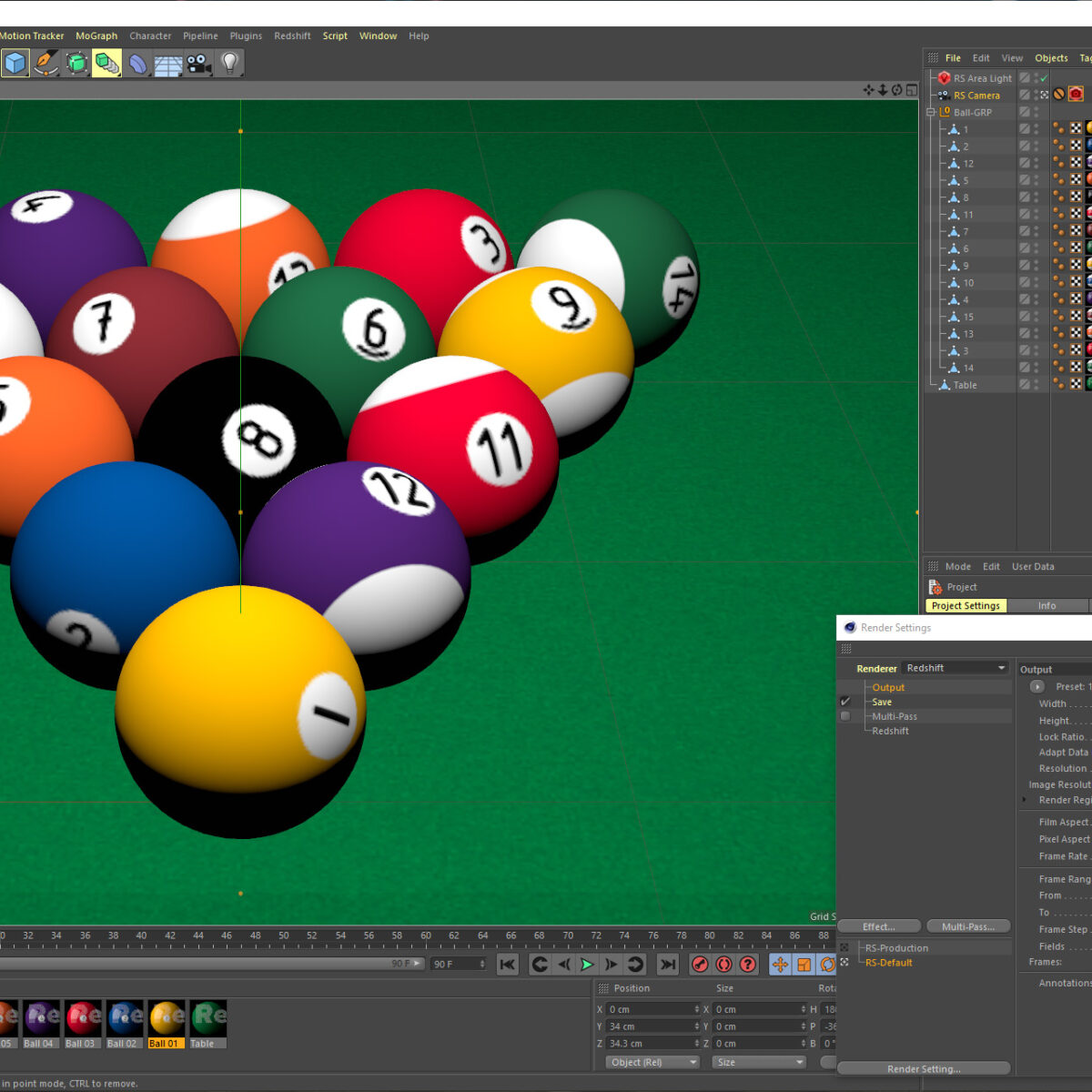Select the Spline Pen tool
Image resolution: width=1092 pixels, height=1092 pixels.
45,63
